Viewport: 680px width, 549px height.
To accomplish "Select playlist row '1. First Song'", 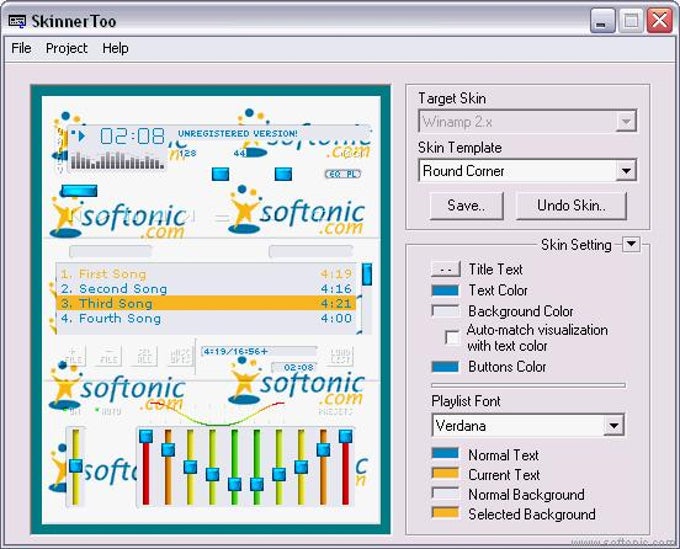I will 206,274.
